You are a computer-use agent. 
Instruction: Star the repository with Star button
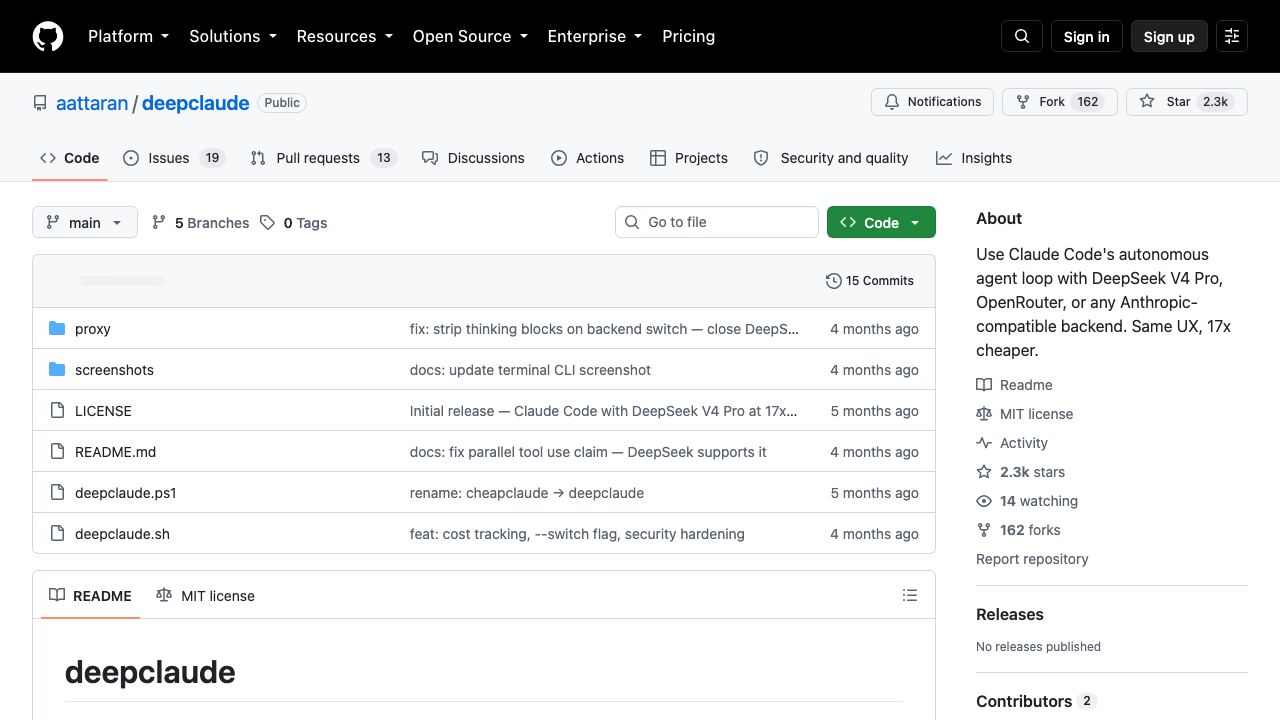point(1187,102)
